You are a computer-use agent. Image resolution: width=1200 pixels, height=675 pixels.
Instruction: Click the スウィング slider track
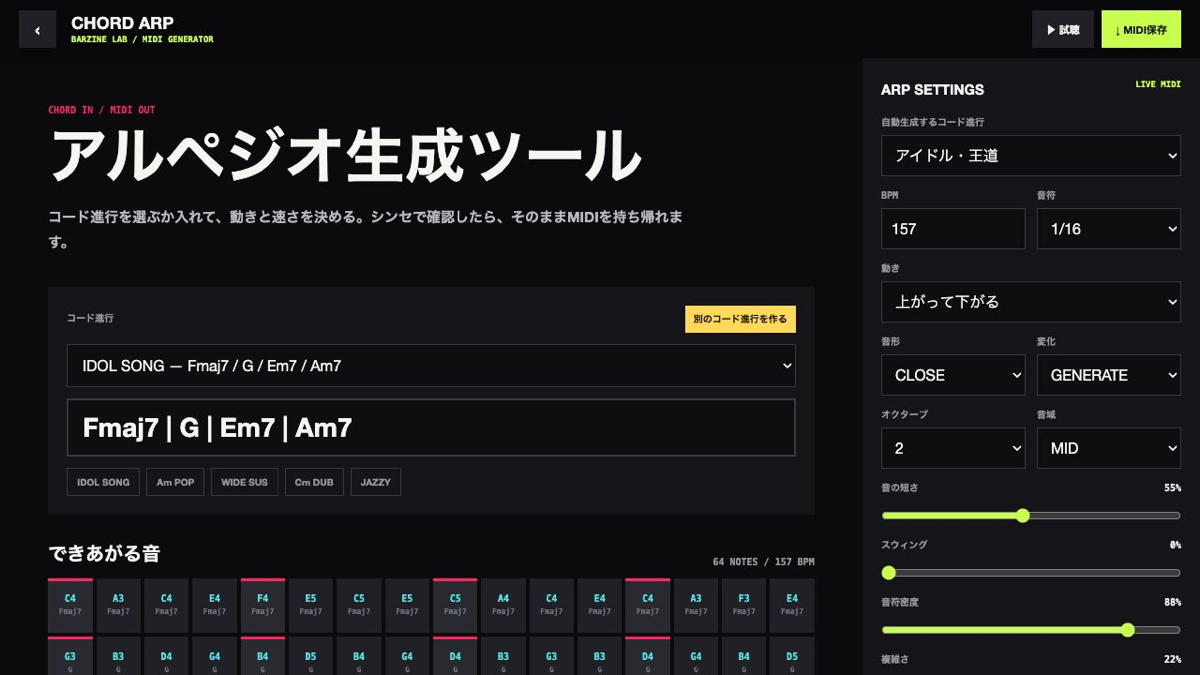1031,573
